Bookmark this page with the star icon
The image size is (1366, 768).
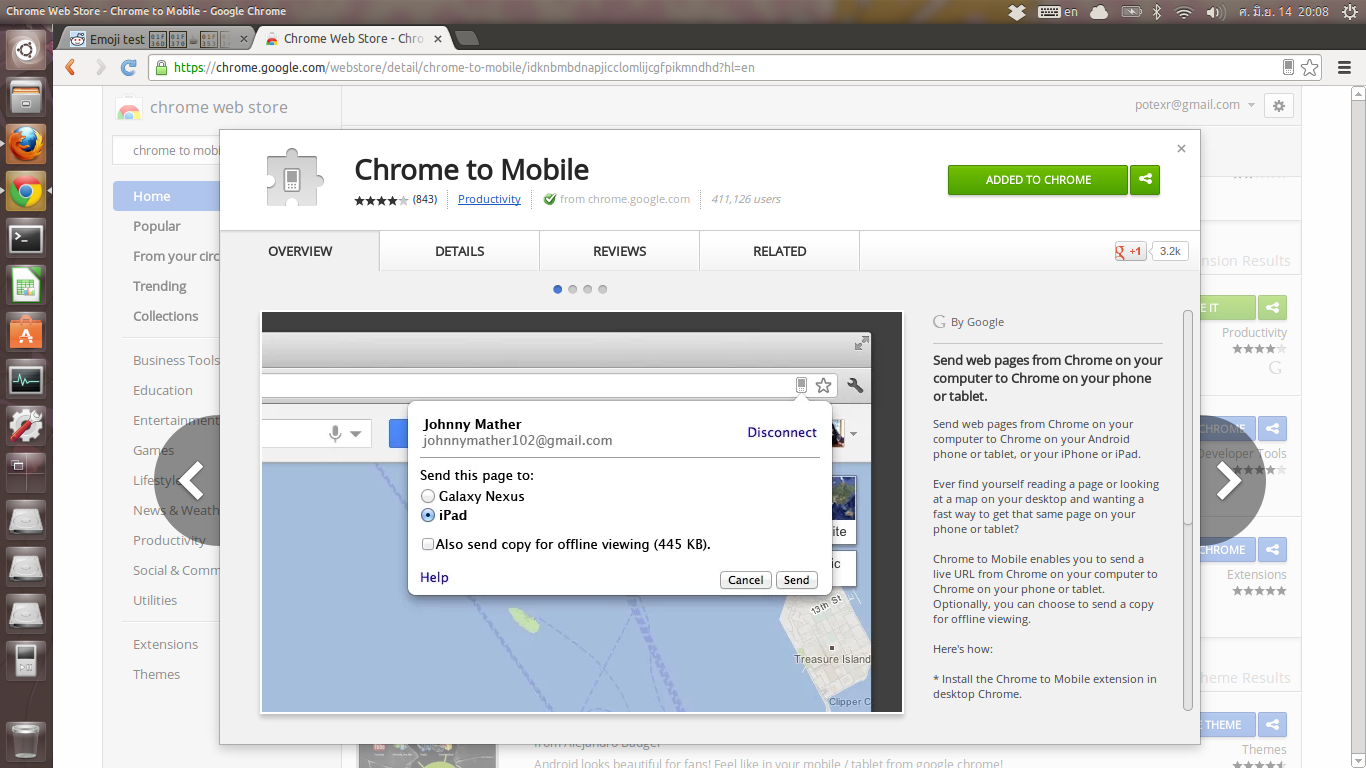pos(1310,67)
